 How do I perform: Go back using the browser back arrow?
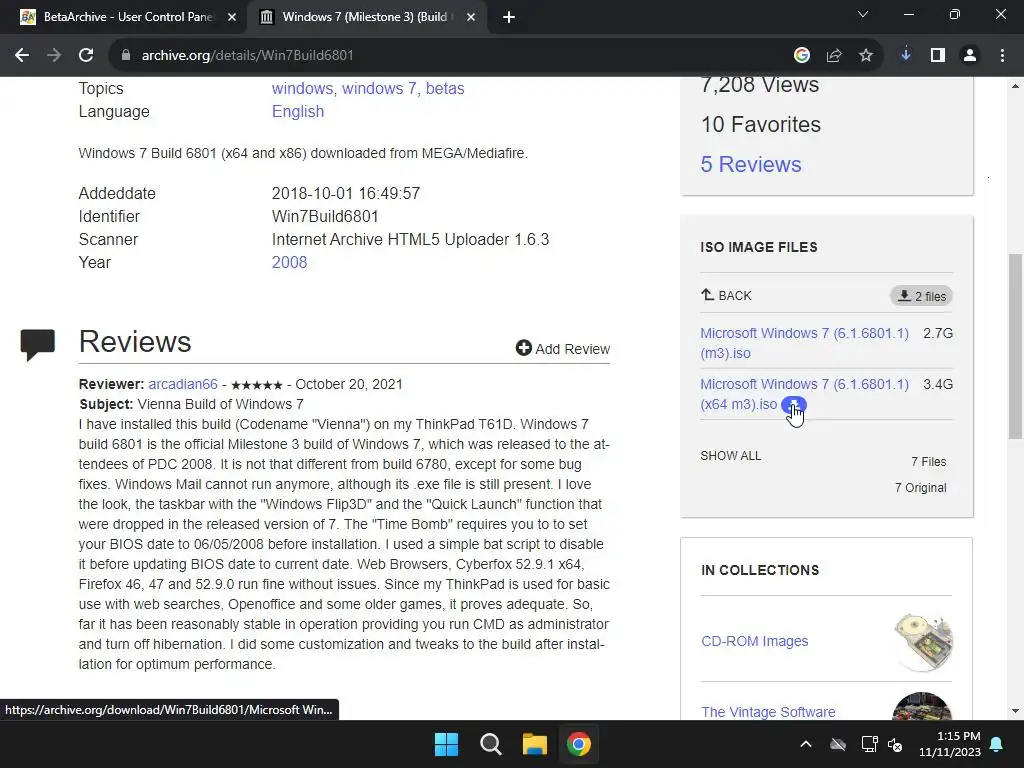22,56
